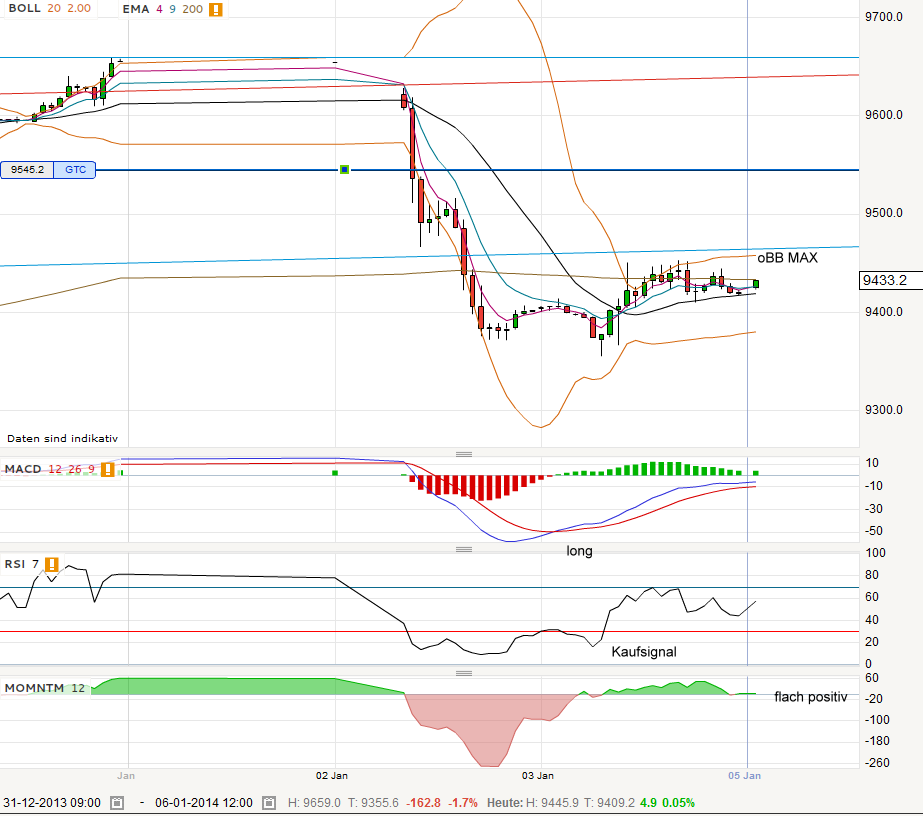The height and width of the screenshot is (816, 923).
Task: Click the 02 Jan axis label
Action: pyautogui.click(x=331, y=775)
